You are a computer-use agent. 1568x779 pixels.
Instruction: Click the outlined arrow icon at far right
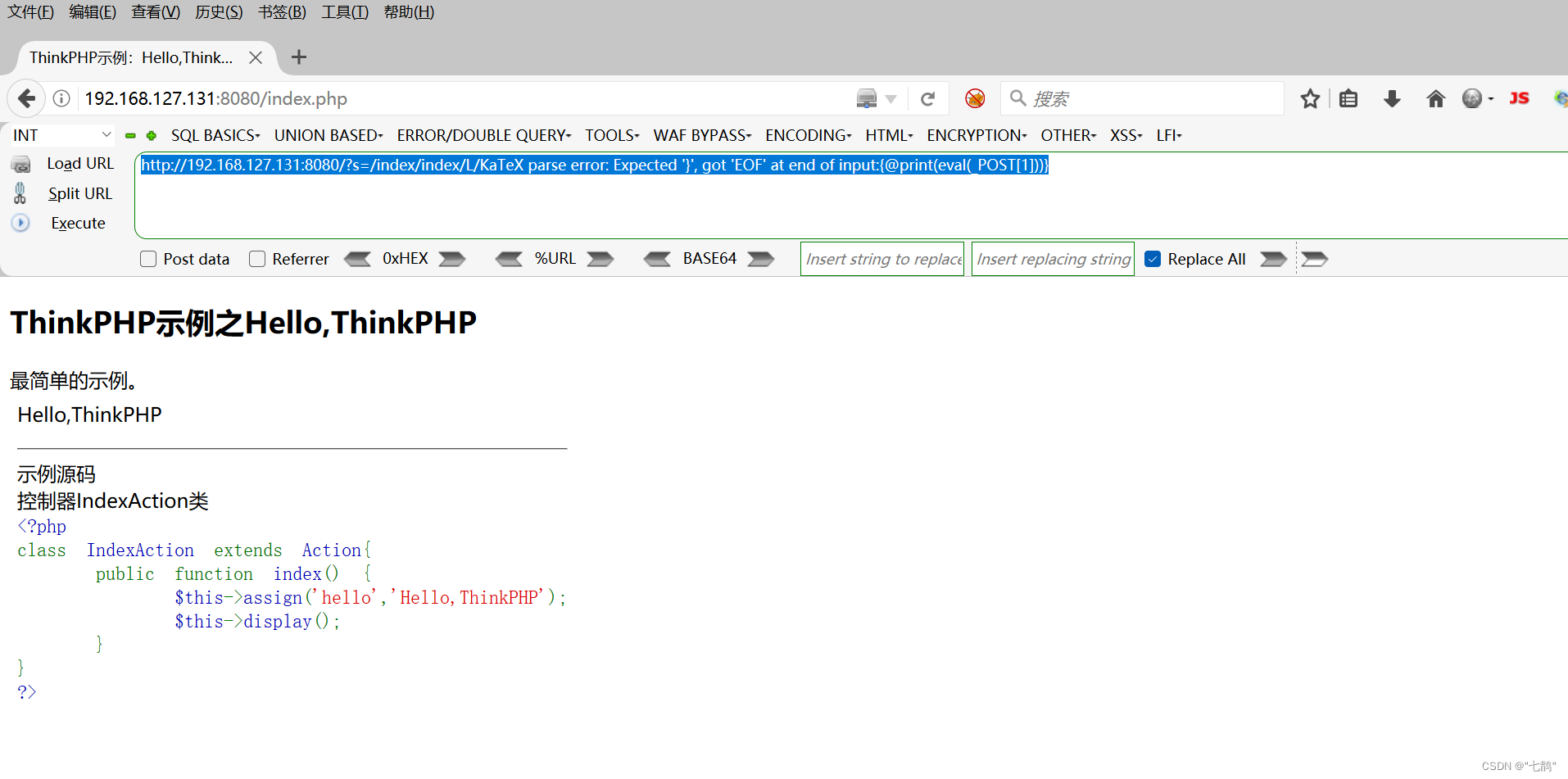click(1315, 259)
